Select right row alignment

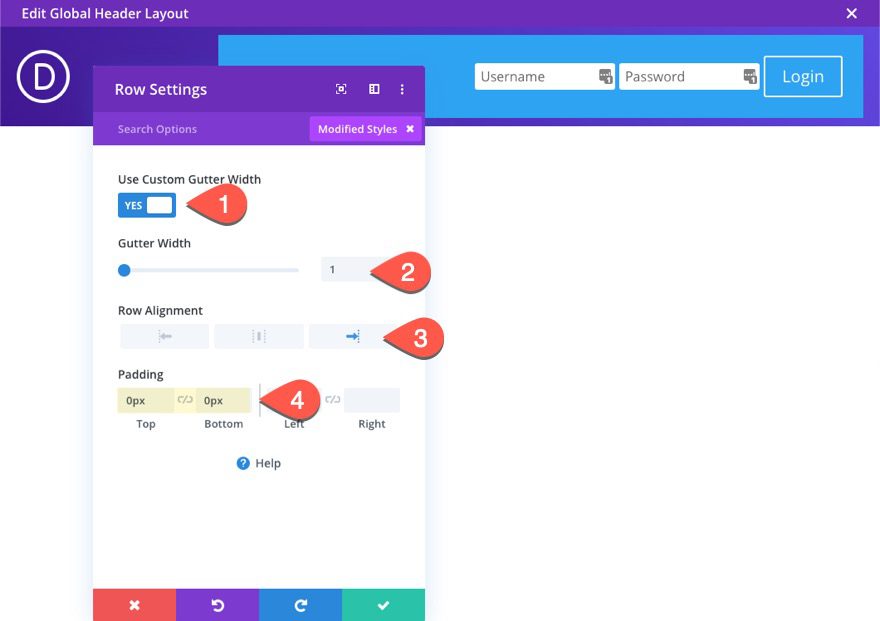pos(350,336)
